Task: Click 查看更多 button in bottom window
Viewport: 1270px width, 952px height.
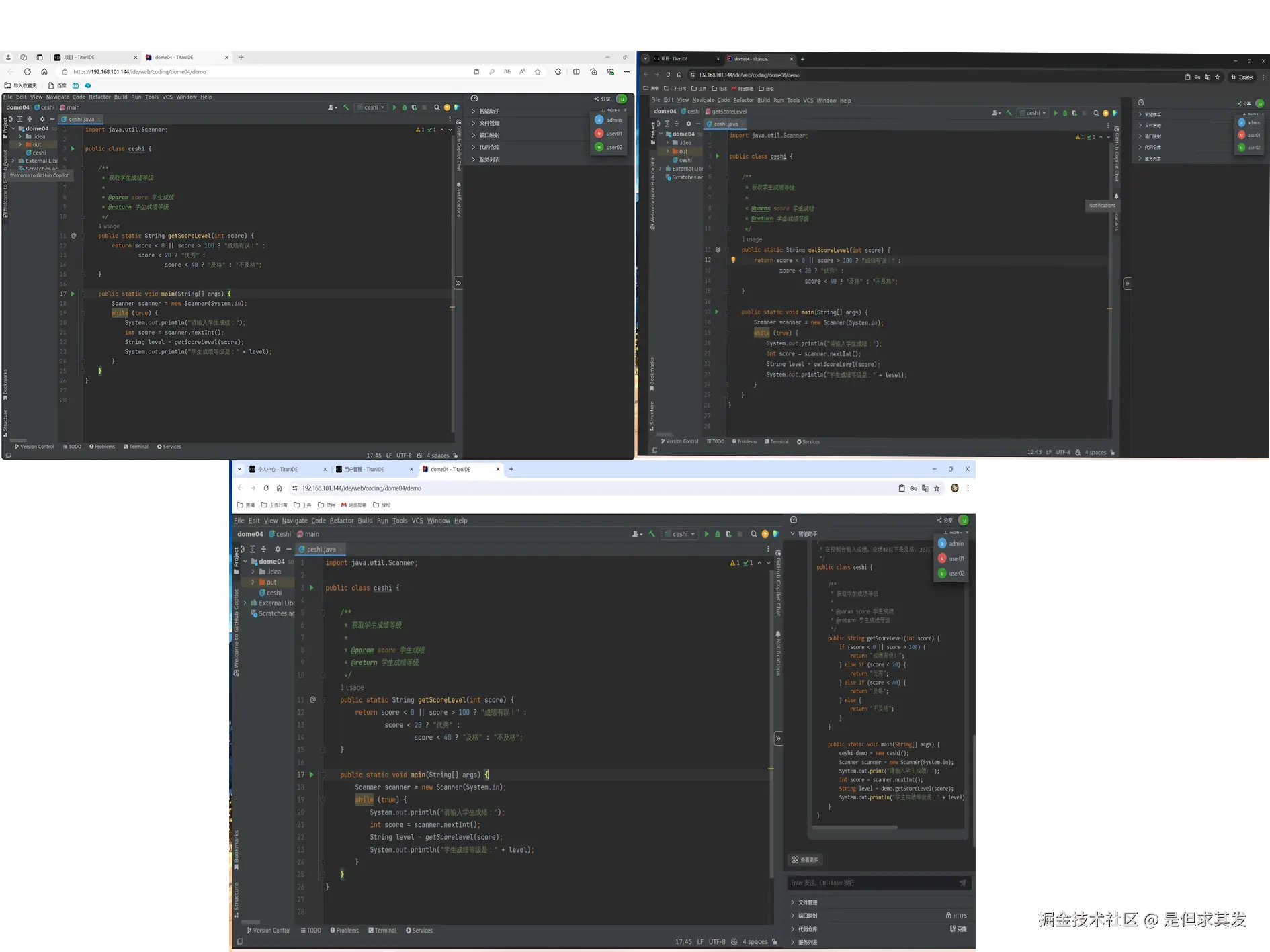Action: pos(805,860)
